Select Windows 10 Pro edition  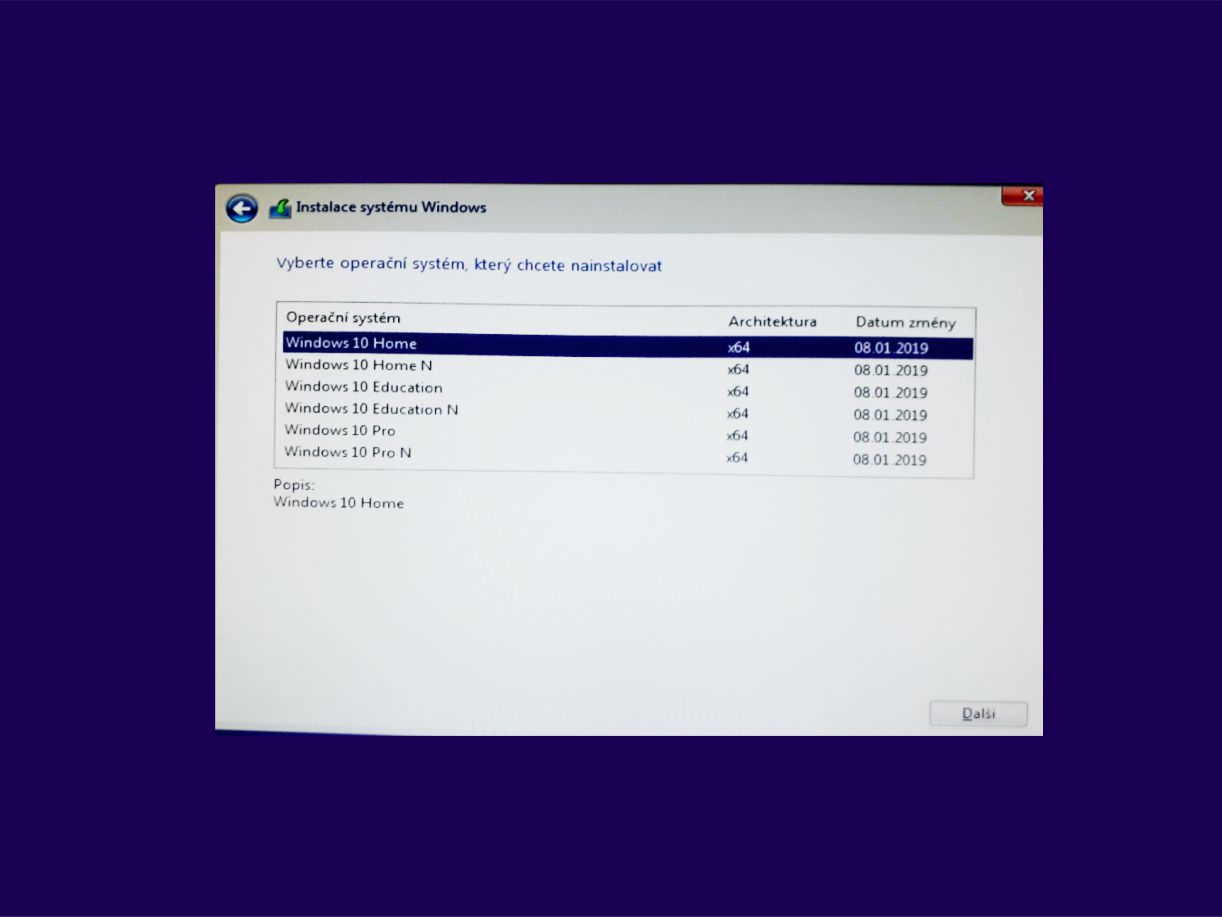pyautogui.click(x=340, y=430)
